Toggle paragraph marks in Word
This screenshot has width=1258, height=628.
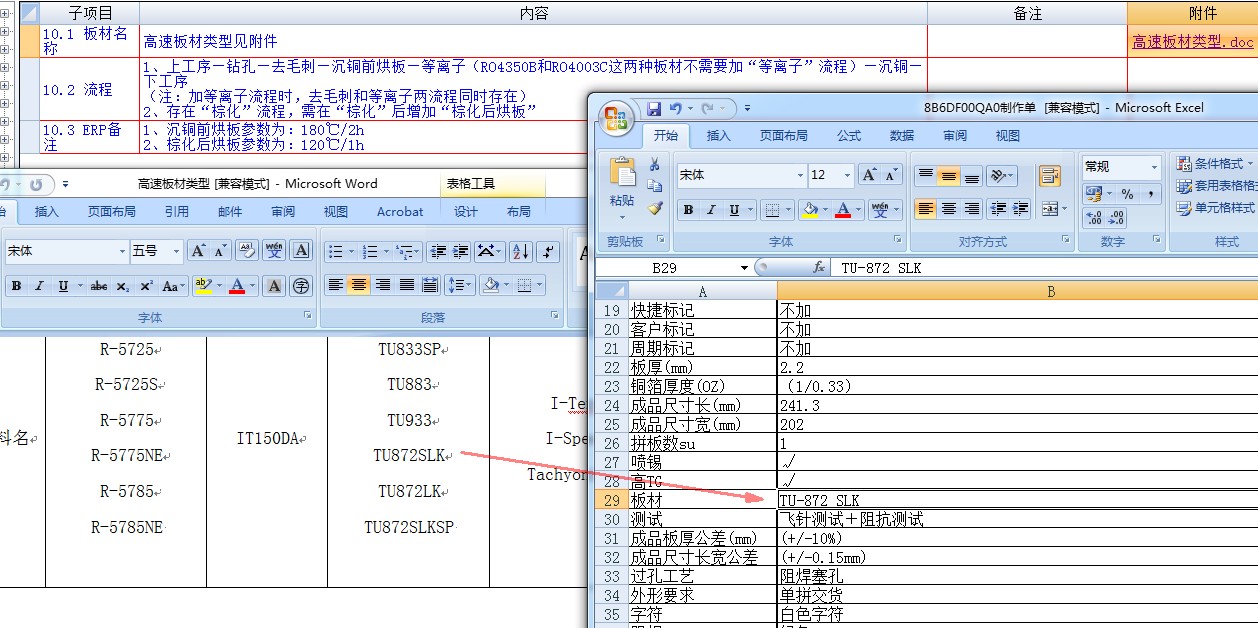(547, 251)
